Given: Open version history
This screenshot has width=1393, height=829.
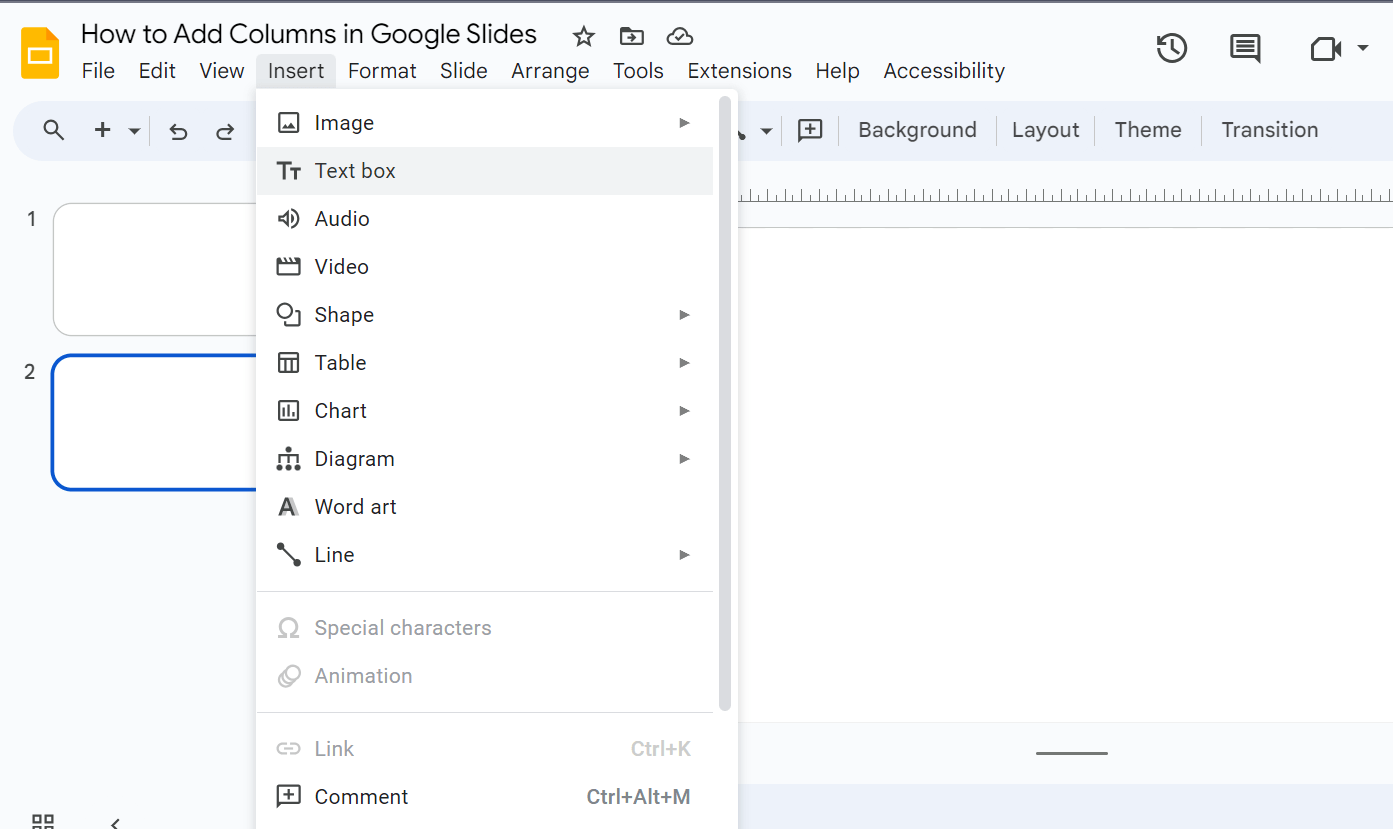Looking at the screenshot, I should [x=1171, y=47].
